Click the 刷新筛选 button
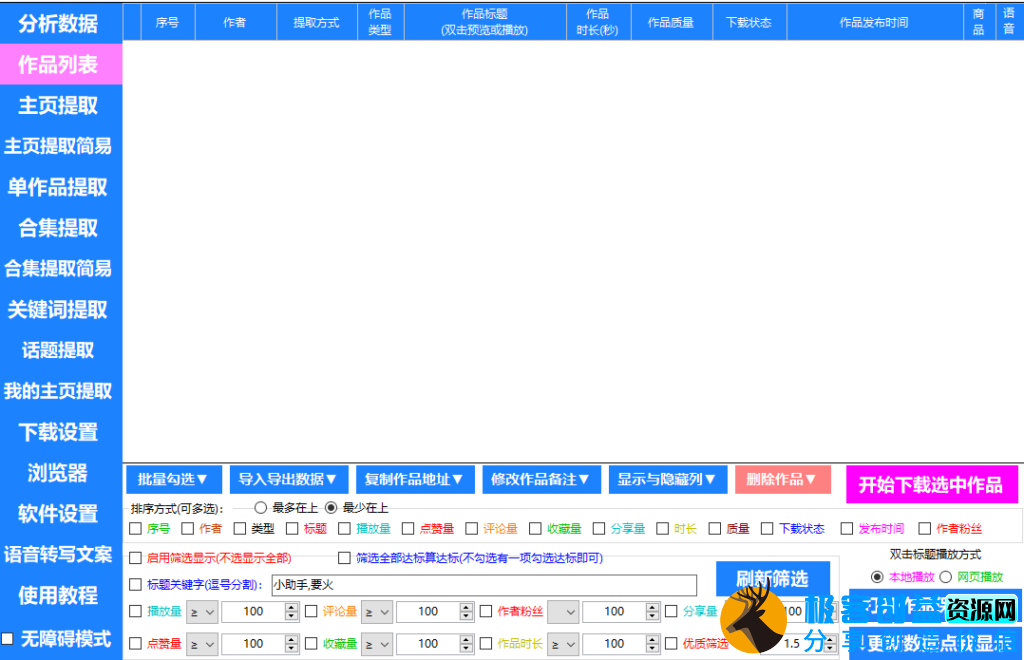Viewport: 1024px width, 660px height. point(773,580)
